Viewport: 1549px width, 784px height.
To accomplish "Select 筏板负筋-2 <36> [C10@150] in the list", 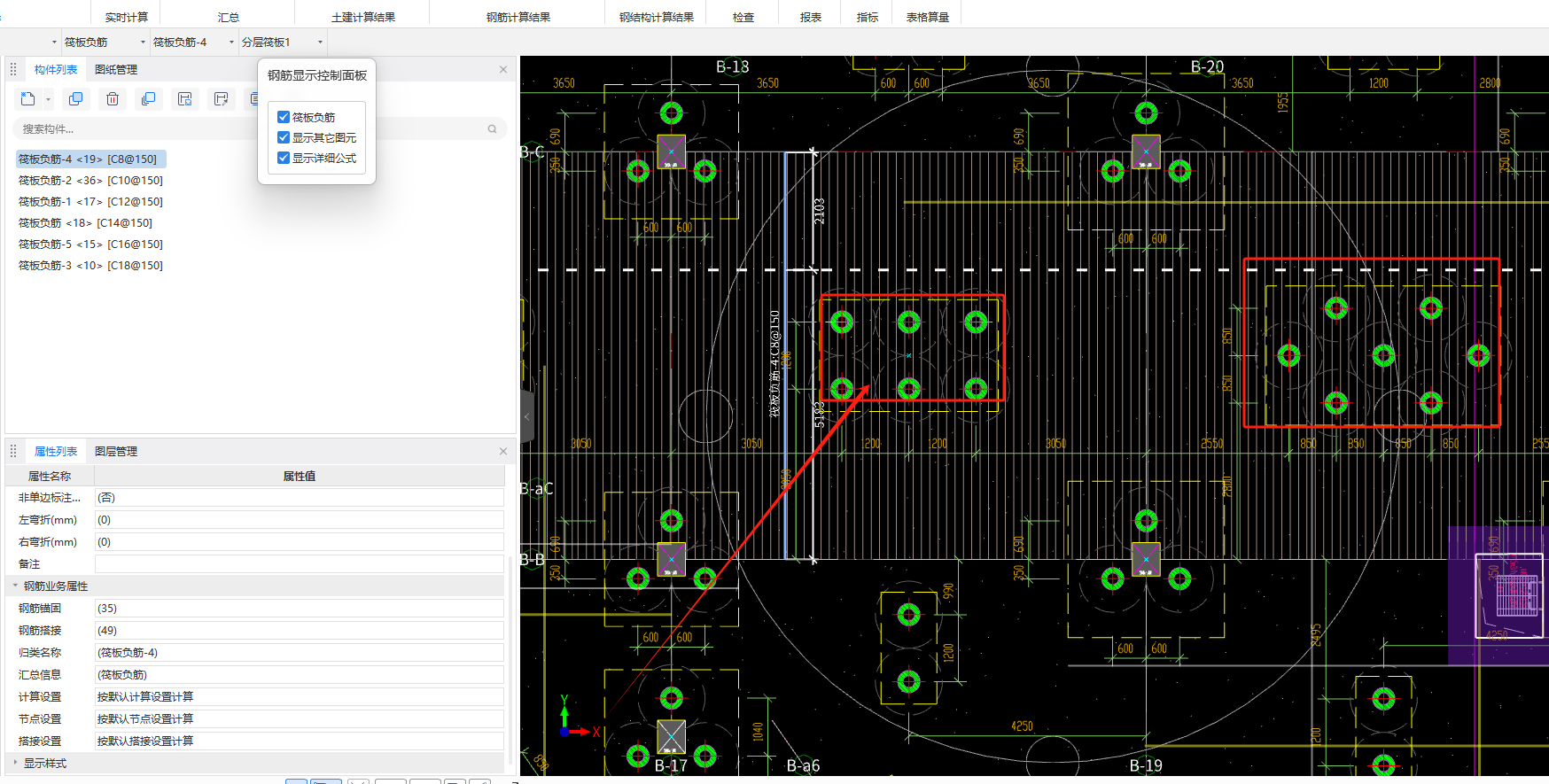I will tap(90, 181).
